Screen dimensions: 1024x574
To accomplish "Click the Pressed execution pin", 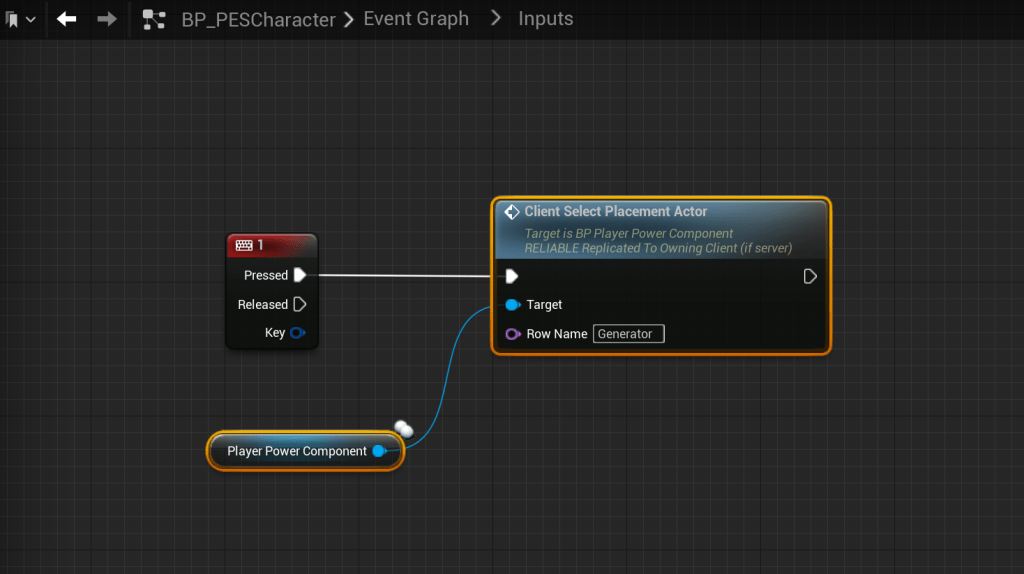I will (x=299, y=275).
